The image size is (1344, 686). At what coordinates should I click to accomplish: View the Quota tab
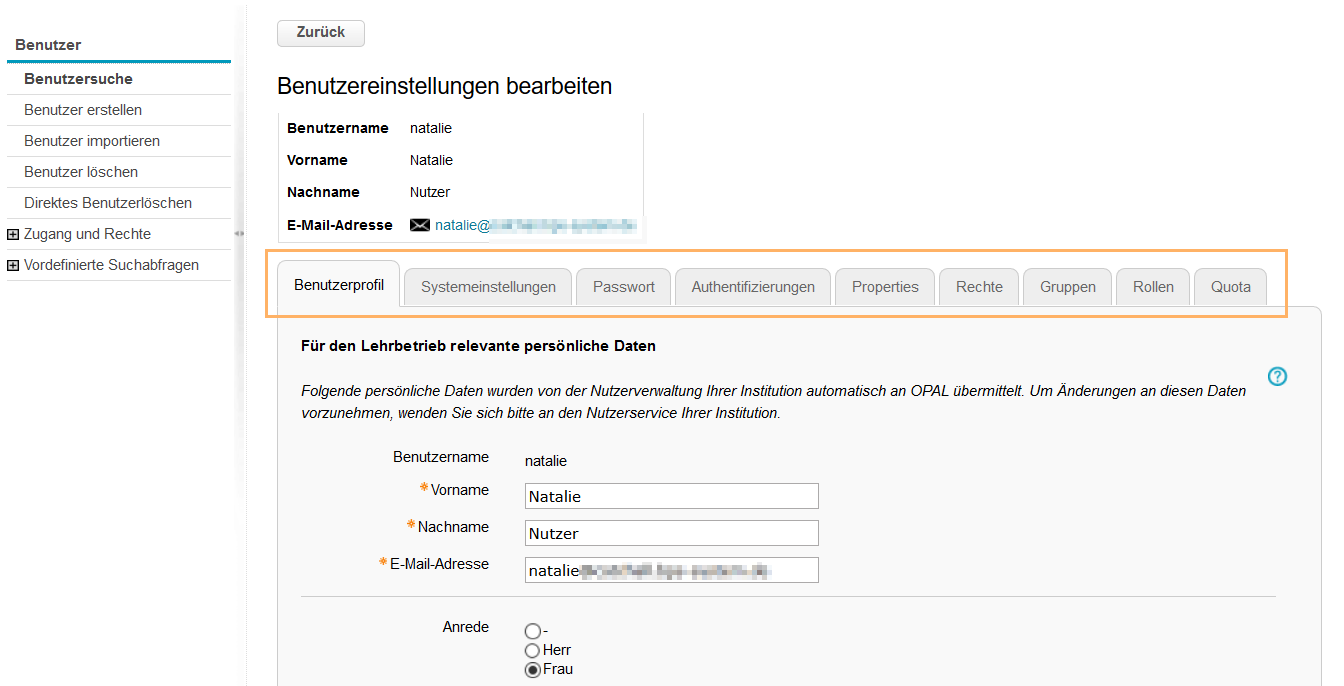[1230, 286]
